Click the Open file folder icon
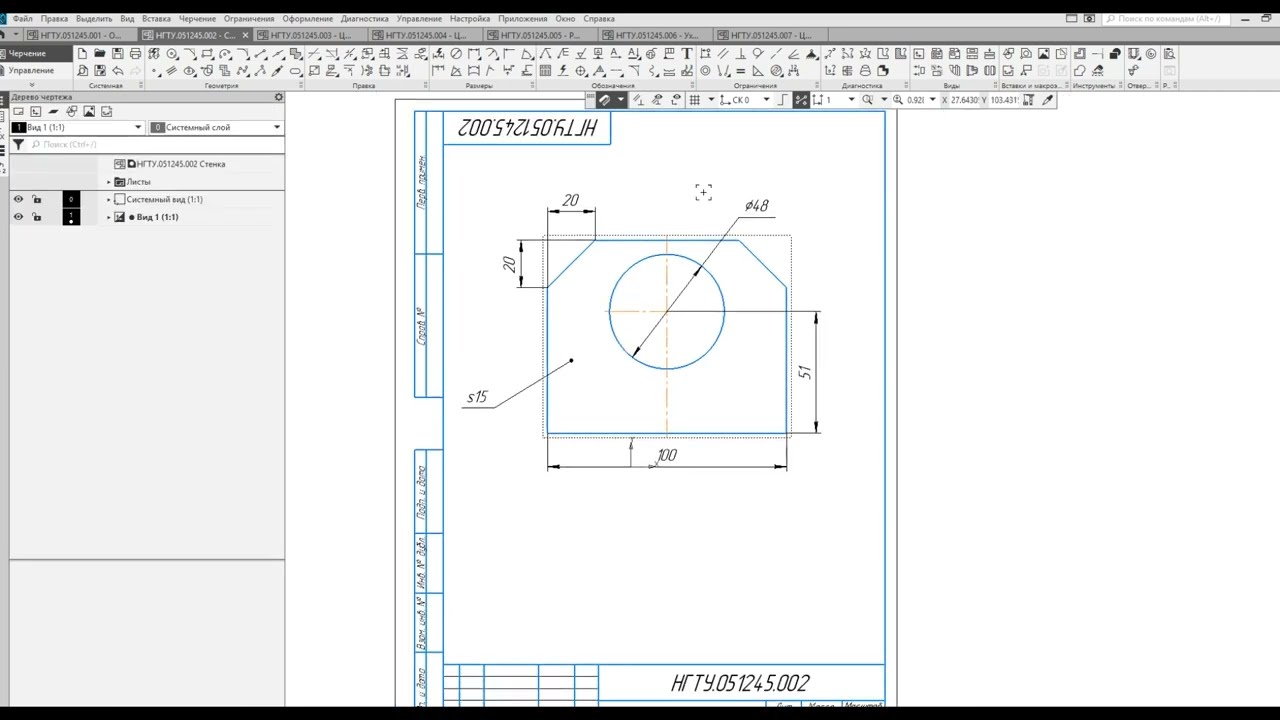This screenshot has width=1280, height=720. 100,54
